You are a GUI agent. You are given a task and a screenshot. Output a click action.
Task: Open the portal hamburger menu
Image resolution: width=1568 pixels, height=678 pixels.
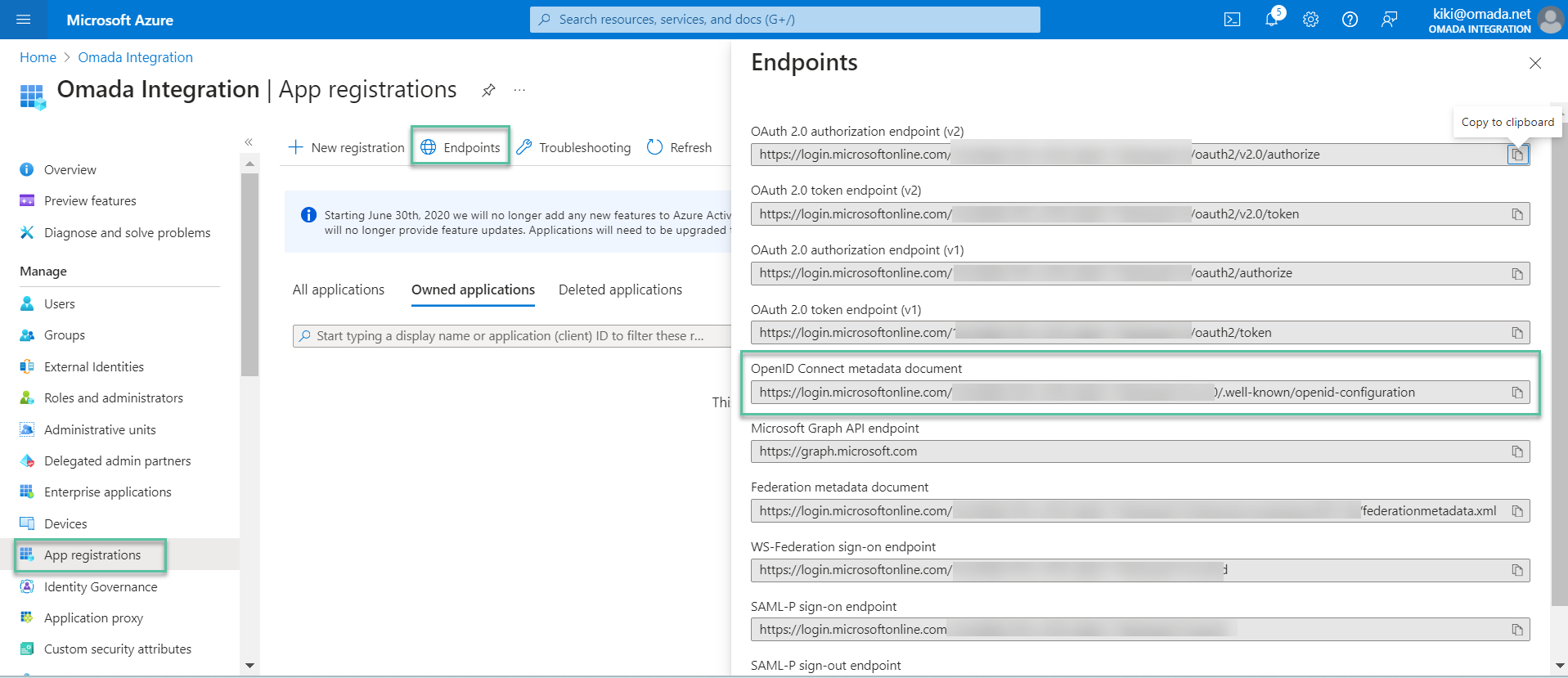click(23, 20)
